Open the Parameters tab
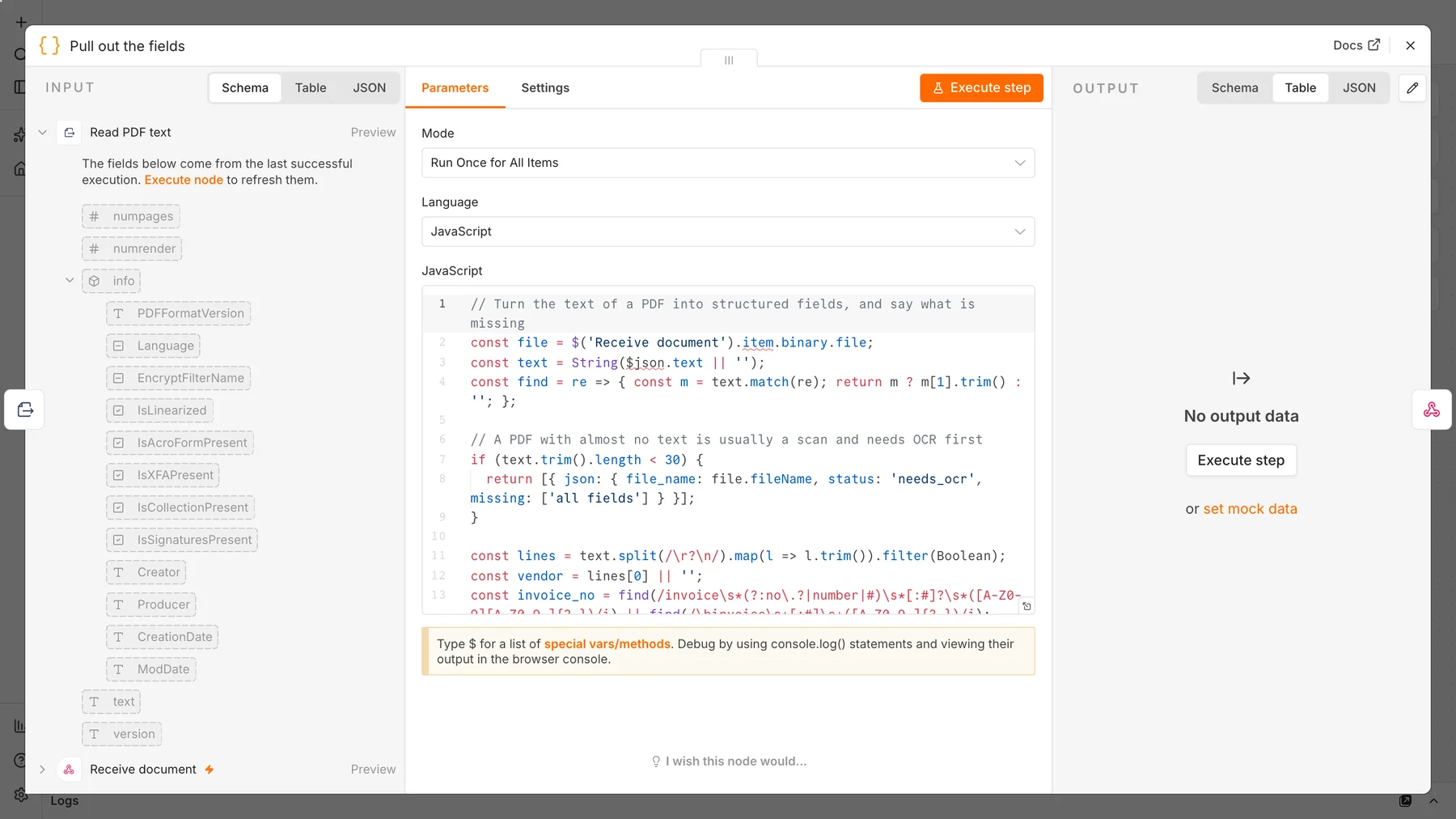1456x819 pixels. [x=455, y=87]
